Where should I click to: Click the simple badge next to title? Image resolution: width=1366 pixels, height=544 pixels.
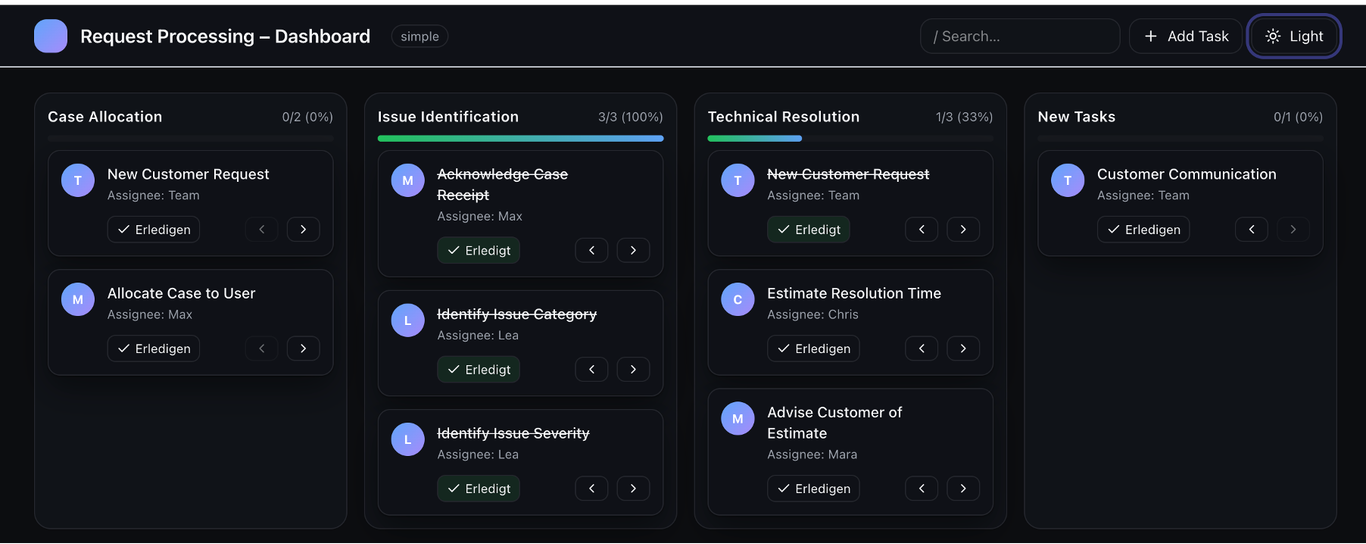pyautogui.click(x=420, y=36)
